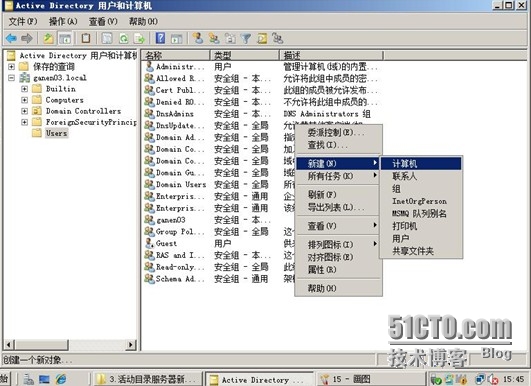The image size is (531, 386).
Task: Select 打印机 in the New submenu
Action: point(421,226)
